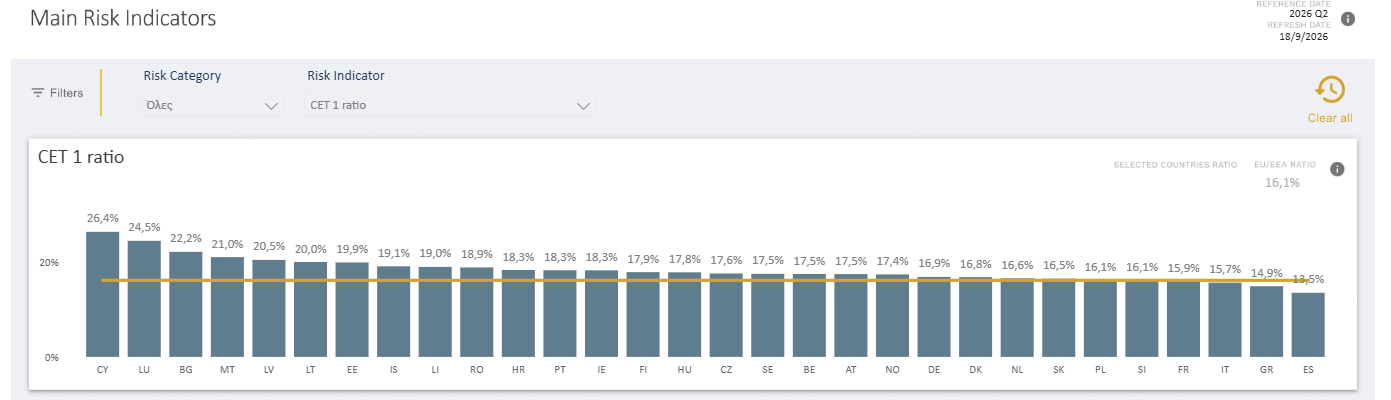Click the 18/9/2026 refresh date

pyautogui.click(x=1304, y=37)
